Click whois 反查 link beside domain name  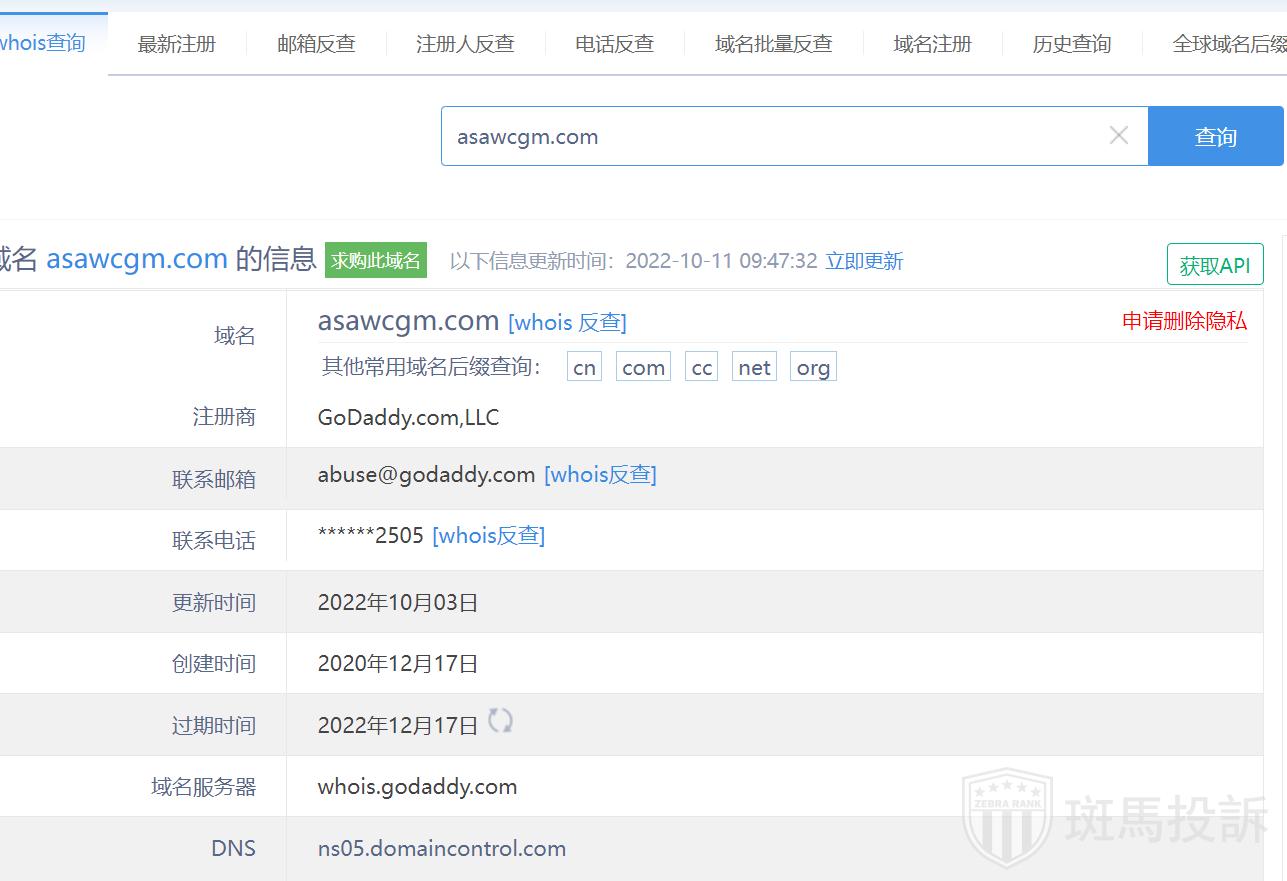pos(567,322)
